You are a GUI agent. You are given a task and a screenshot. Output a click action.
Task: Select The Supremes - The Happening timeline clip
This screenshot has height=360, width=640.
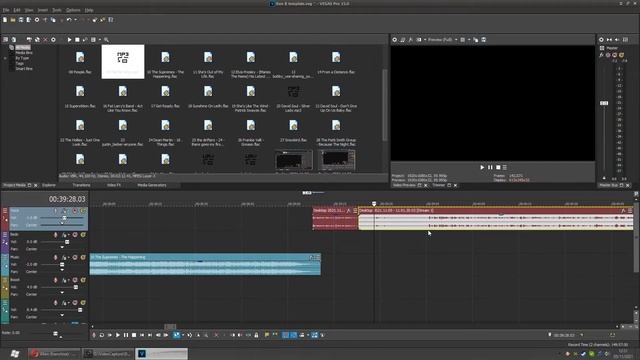tap(205, 264)
